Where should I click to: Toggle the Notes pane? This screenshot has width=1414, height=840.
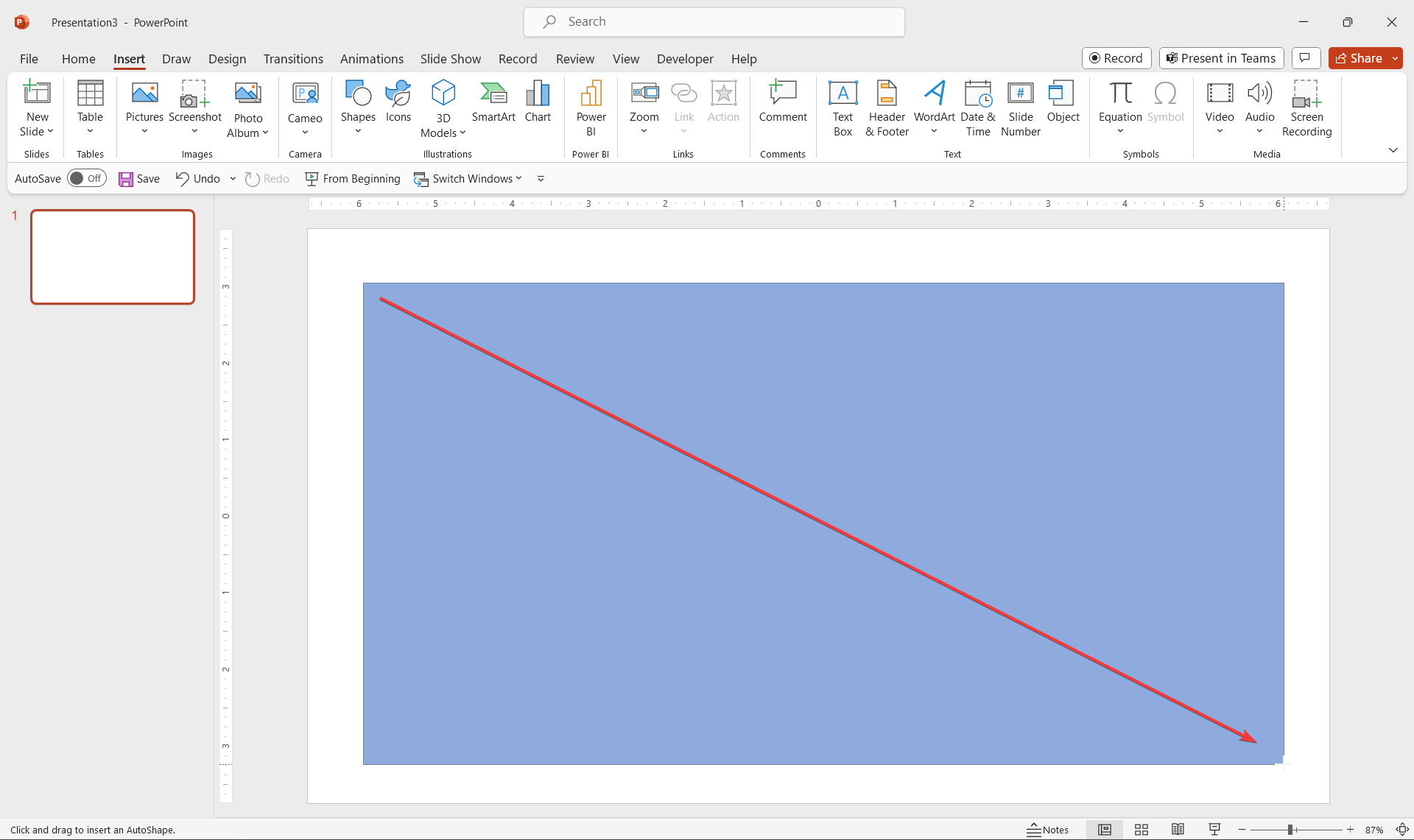pyautogui.click(x=1048, y=830)
